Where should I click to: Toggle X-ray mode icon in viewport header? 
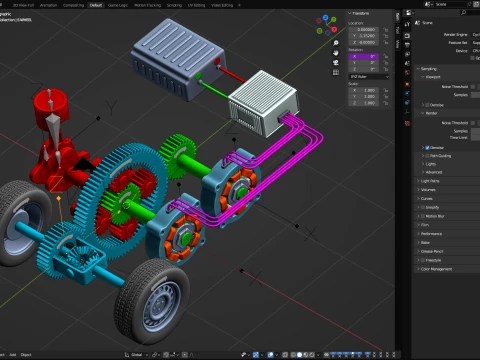(285, 355)
